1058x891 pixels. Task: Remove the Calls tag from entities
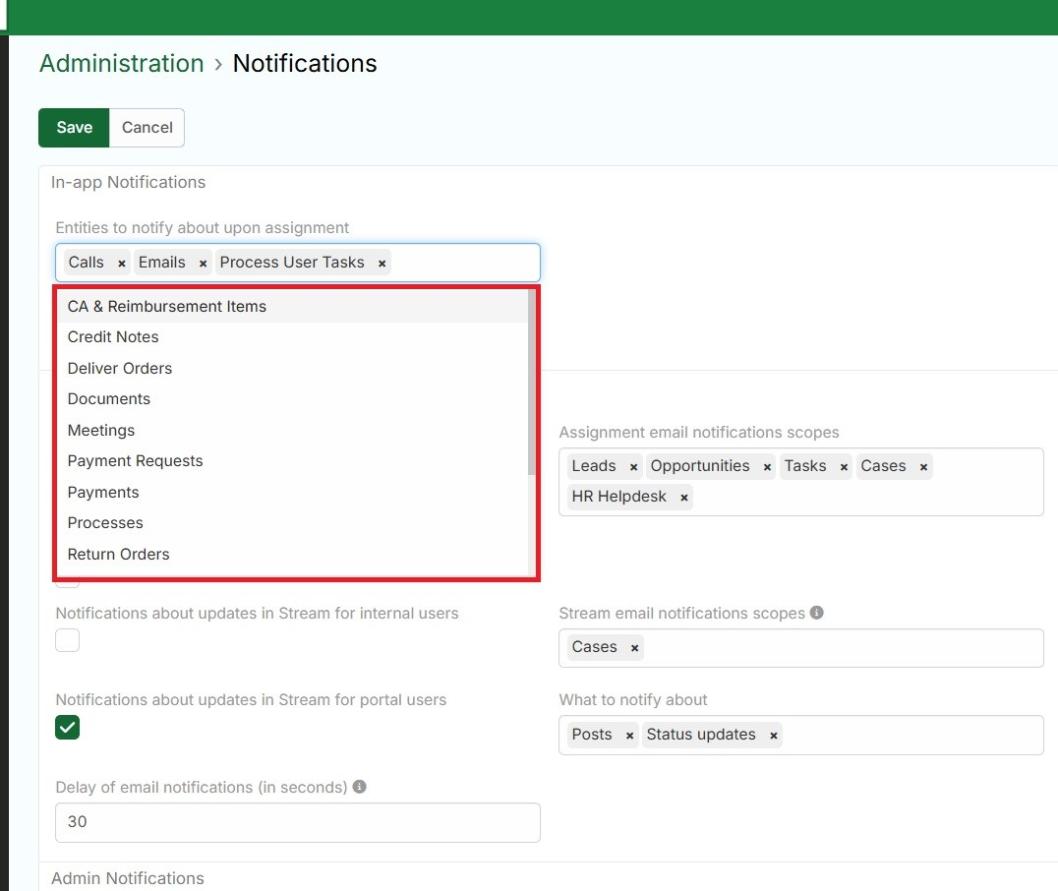point(122,263)
